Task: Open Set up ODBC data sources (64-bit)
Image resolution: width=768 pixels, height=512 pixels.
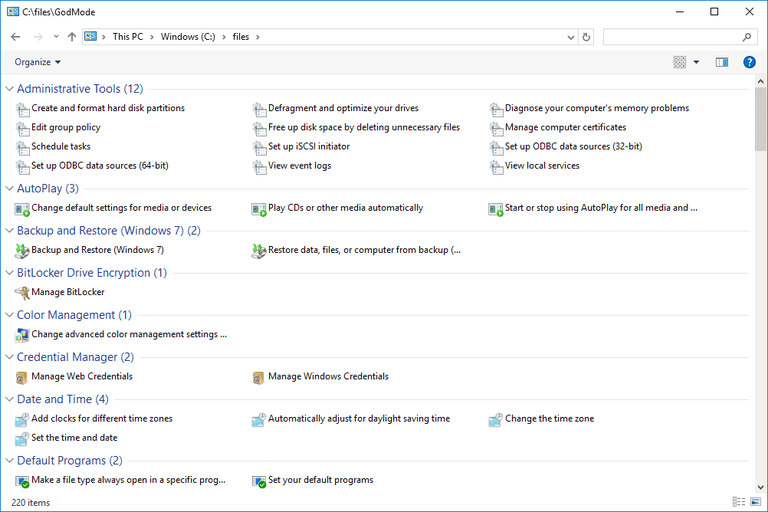Action: pos(100,166)
